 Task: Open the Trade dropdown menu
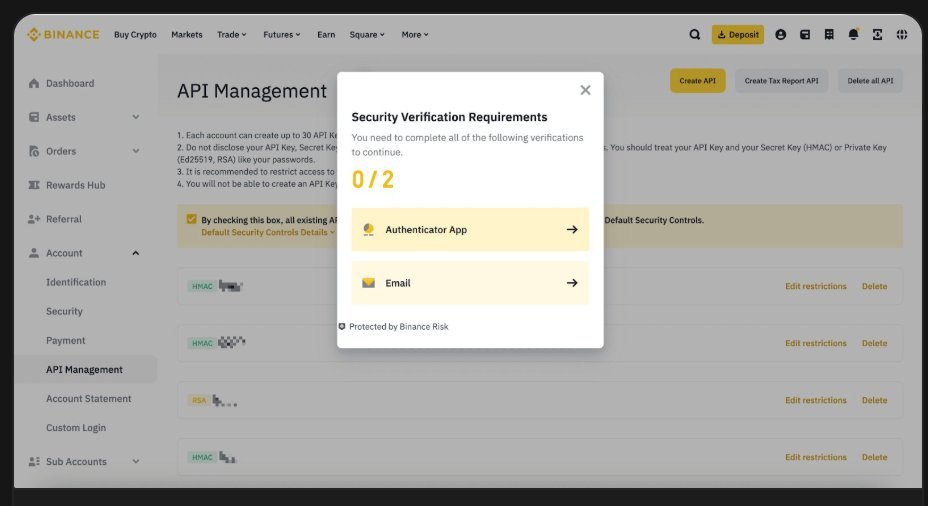point(231,34)
